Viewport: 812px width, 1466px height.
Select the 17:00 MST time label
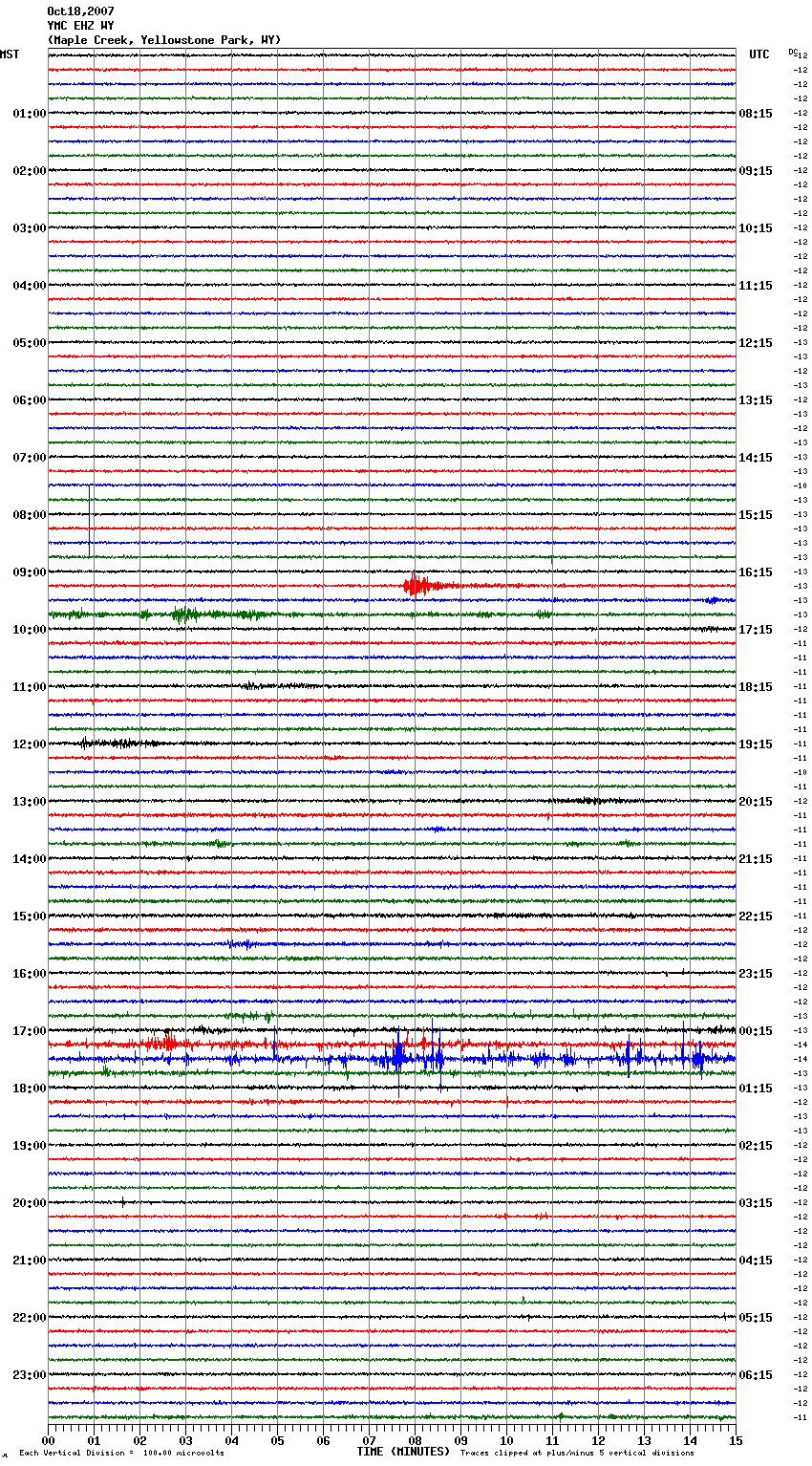[x=30, y=1031]
